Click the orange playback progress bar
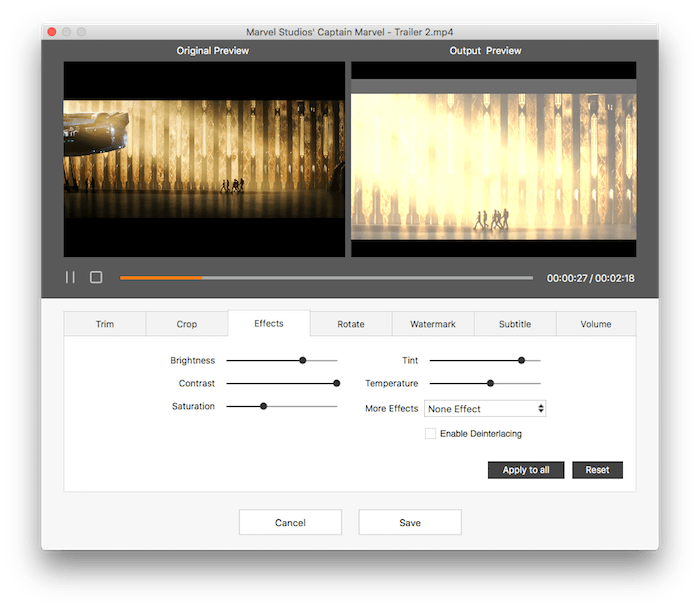Viewport: 700px width, 609px height. click(x=326, y=278)
